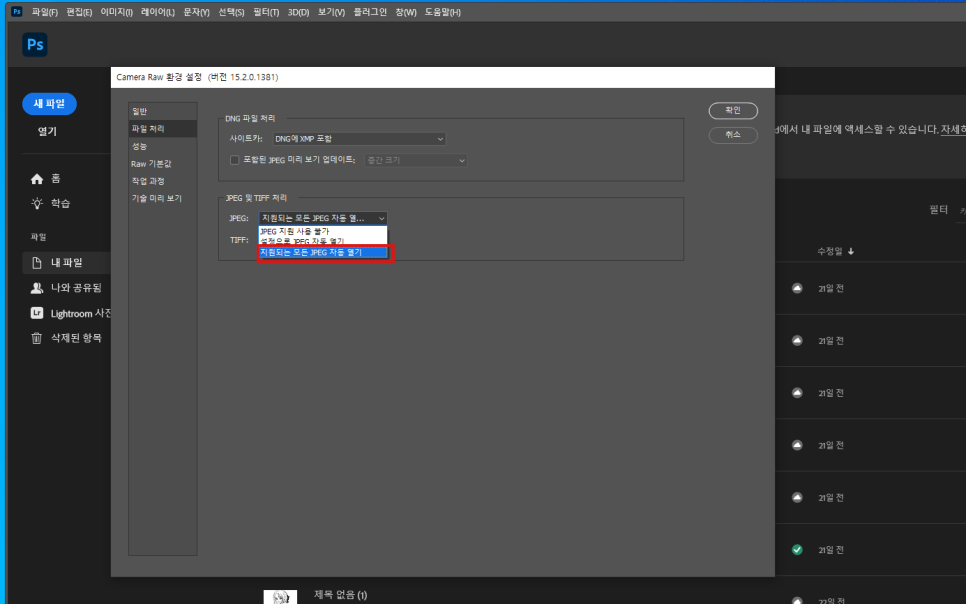Open the disabled 중간 크기 preview size dropdown
Screen dimensions: 966x604
[415, 160]
